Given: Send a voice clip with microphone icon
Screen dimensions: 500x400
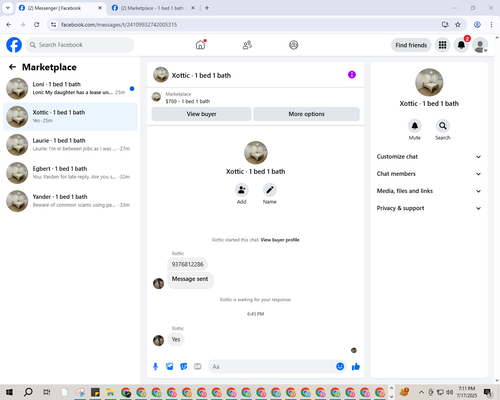Looking at the screenshot, I should click(155, 367).
